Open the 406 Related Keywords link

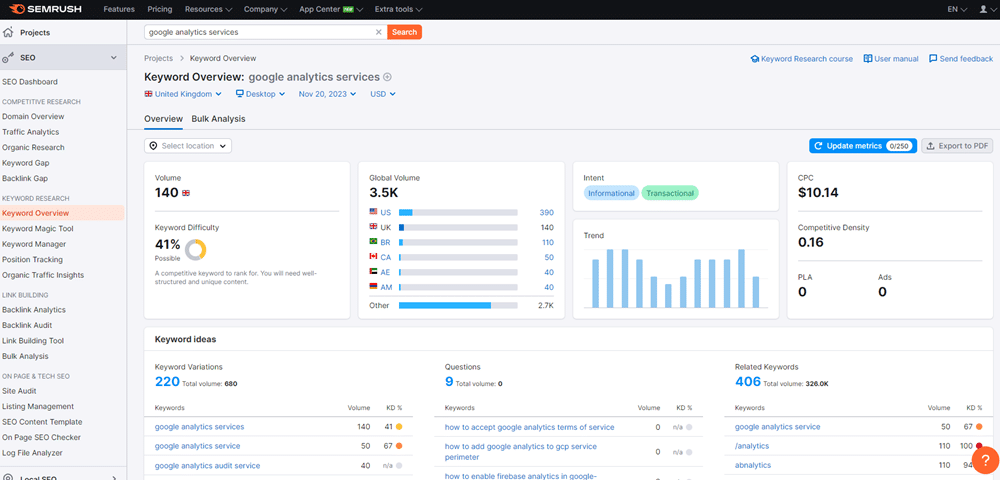point(747,382)
